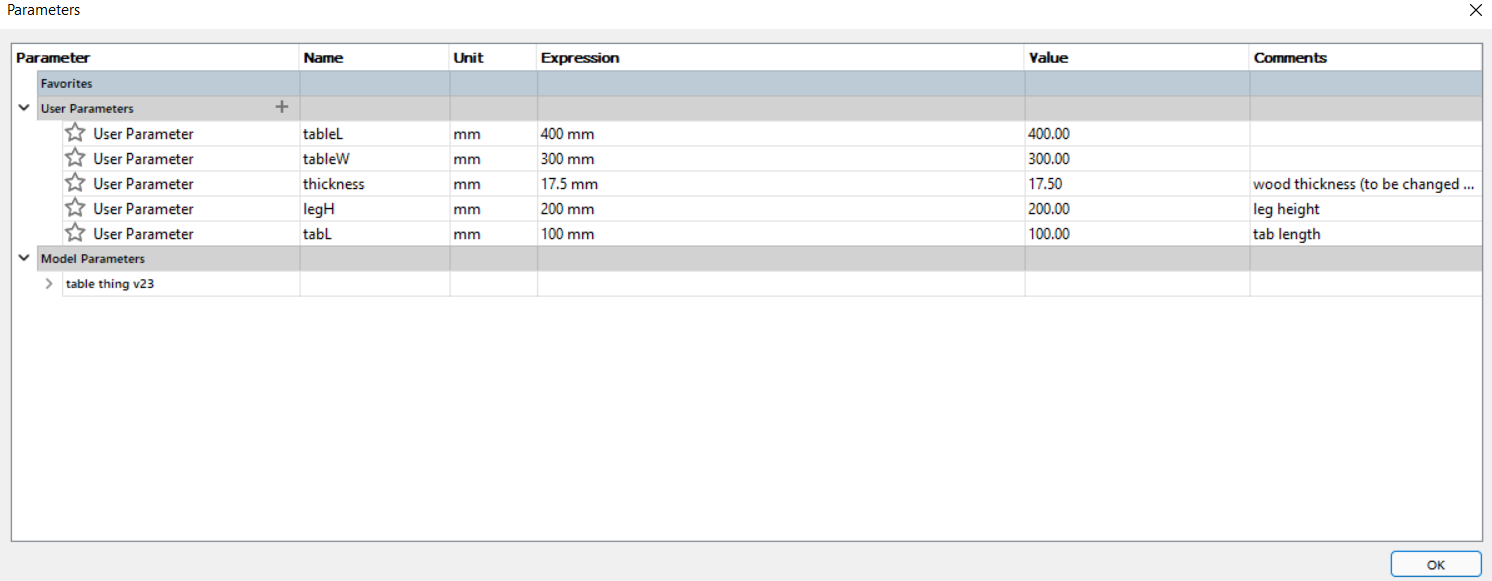Close the Parameters window with X
Viewport: 1492px width, 581px height.
(1475, 10)
